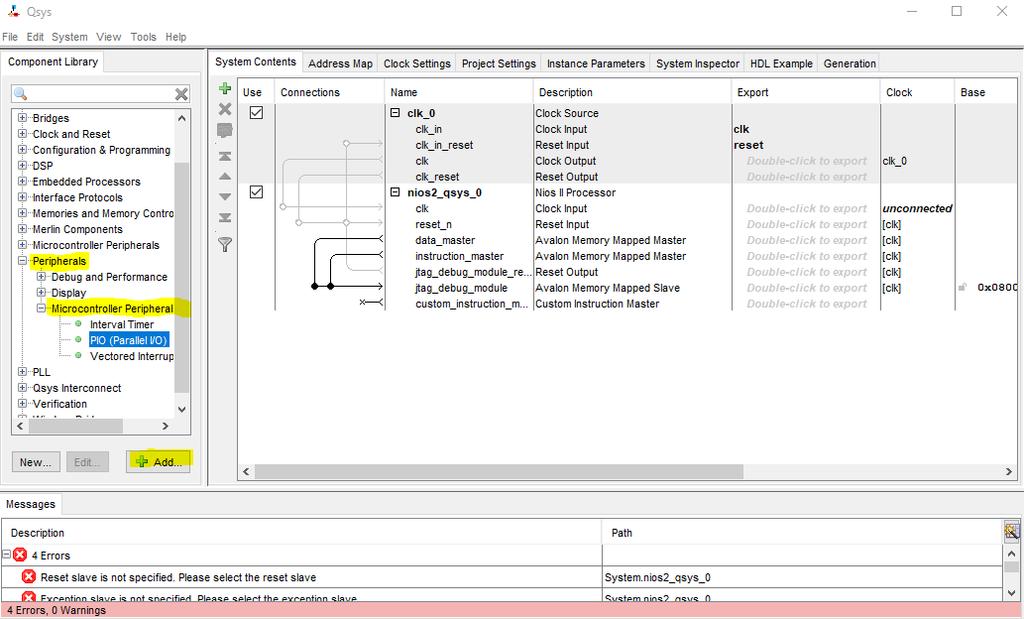Open the View menu
Viewport: 1024px width, 619px height.
(108, 37)
